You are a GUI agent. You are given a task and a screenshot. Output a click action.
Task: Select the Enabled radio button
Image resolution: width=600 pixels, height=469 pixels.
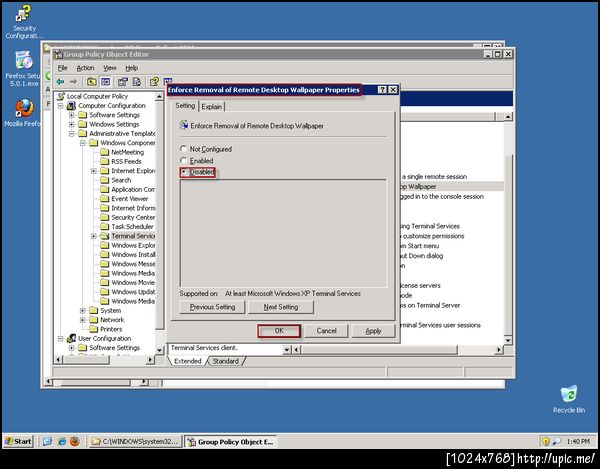(184, 161)
